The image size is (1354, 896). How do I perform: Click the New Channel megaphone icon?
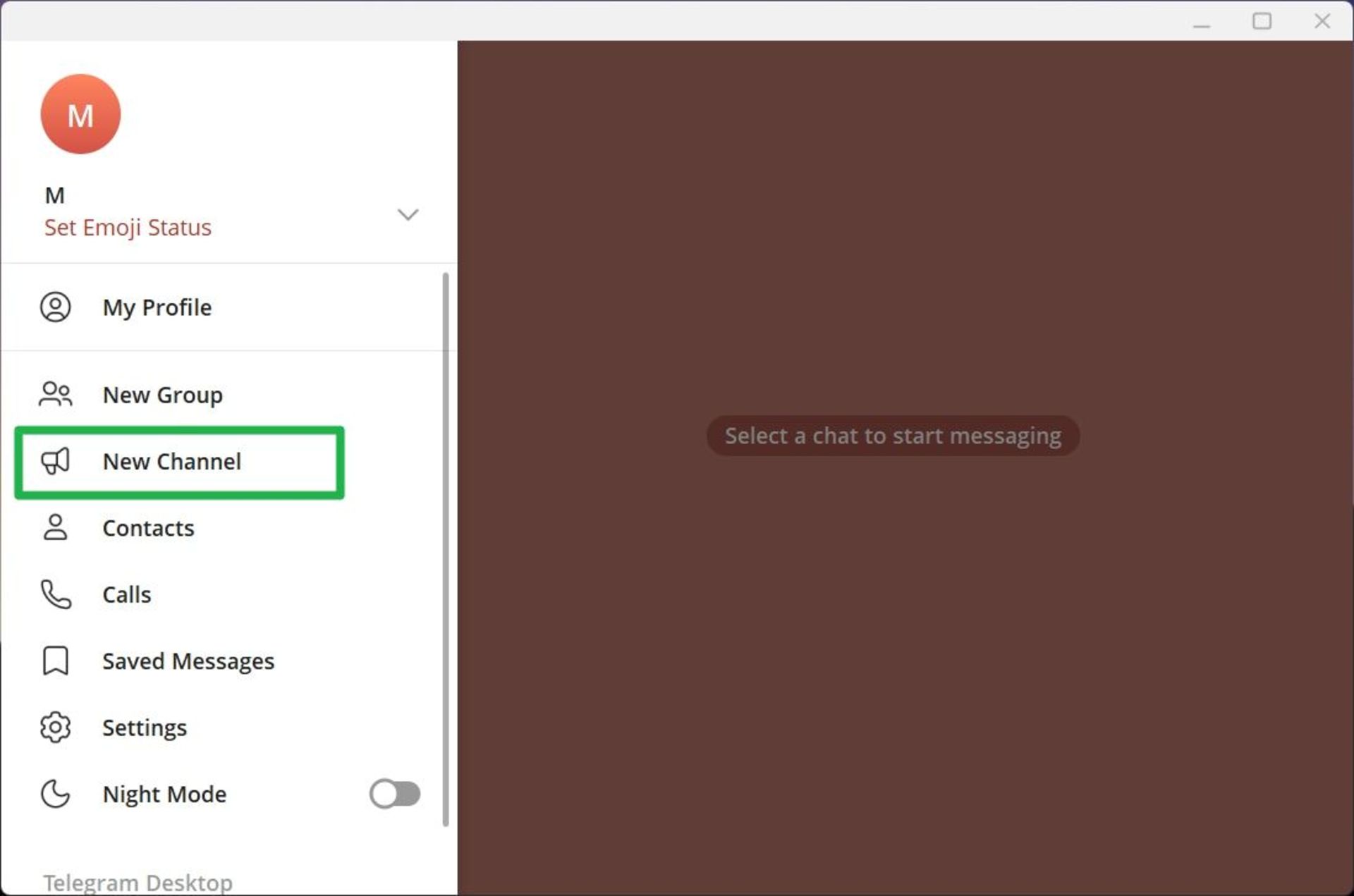pos(55,462)
